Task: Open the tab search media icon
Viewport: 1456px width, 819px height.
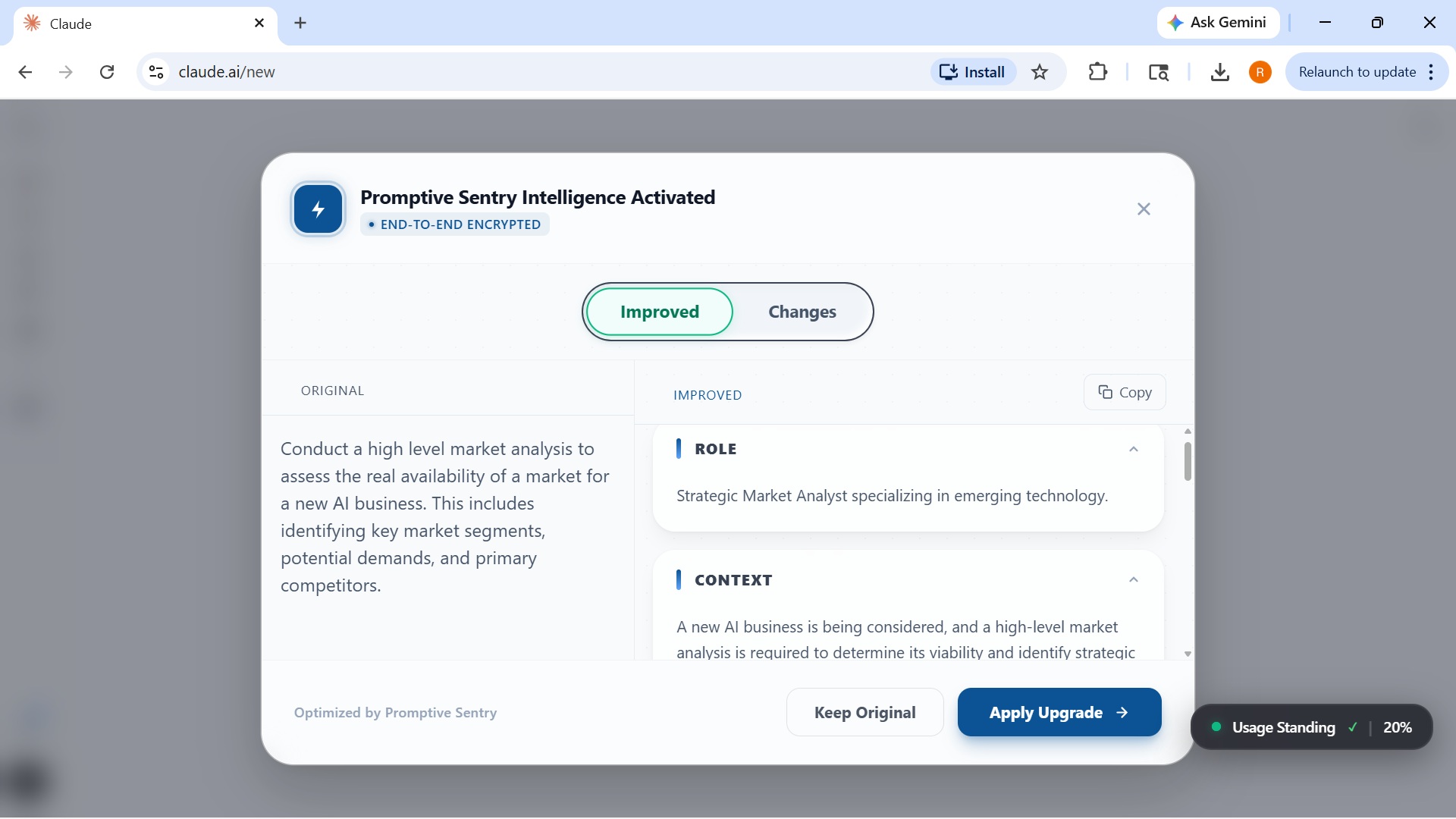Action: tap(1158, 72)
